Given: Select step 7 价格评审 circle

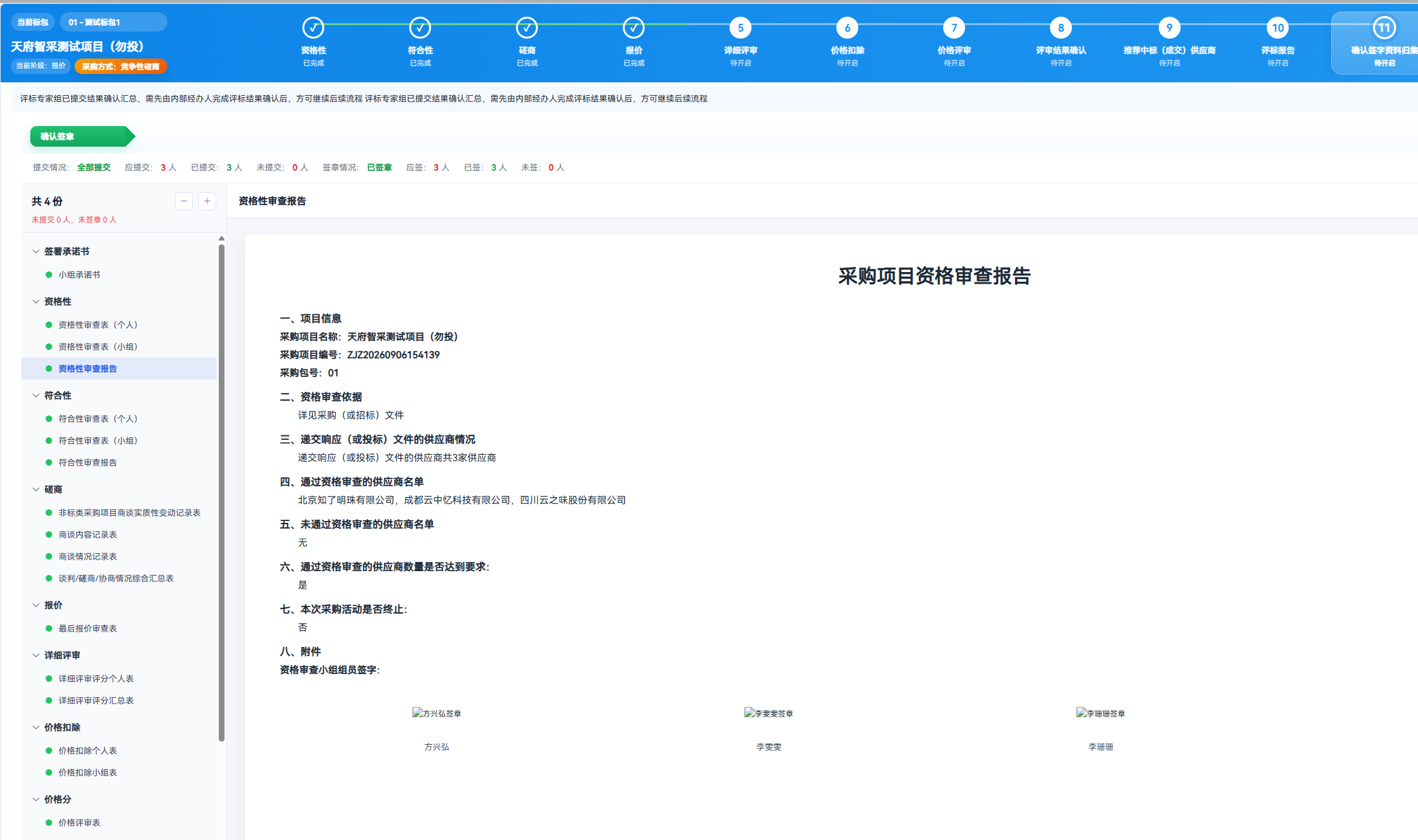Looking at the screenshot, I should [x=954, y=28].
